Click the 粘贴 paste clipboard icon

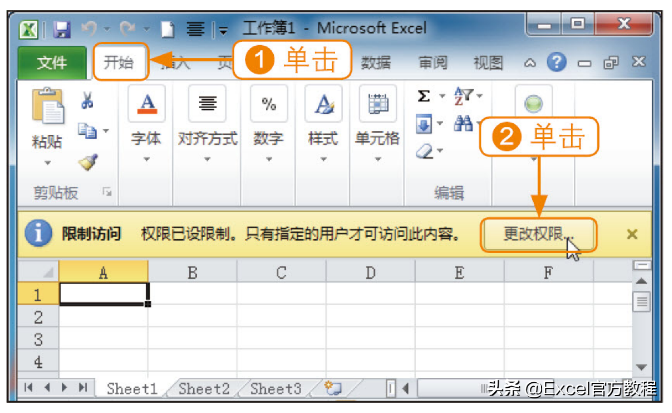click(48, 105)
